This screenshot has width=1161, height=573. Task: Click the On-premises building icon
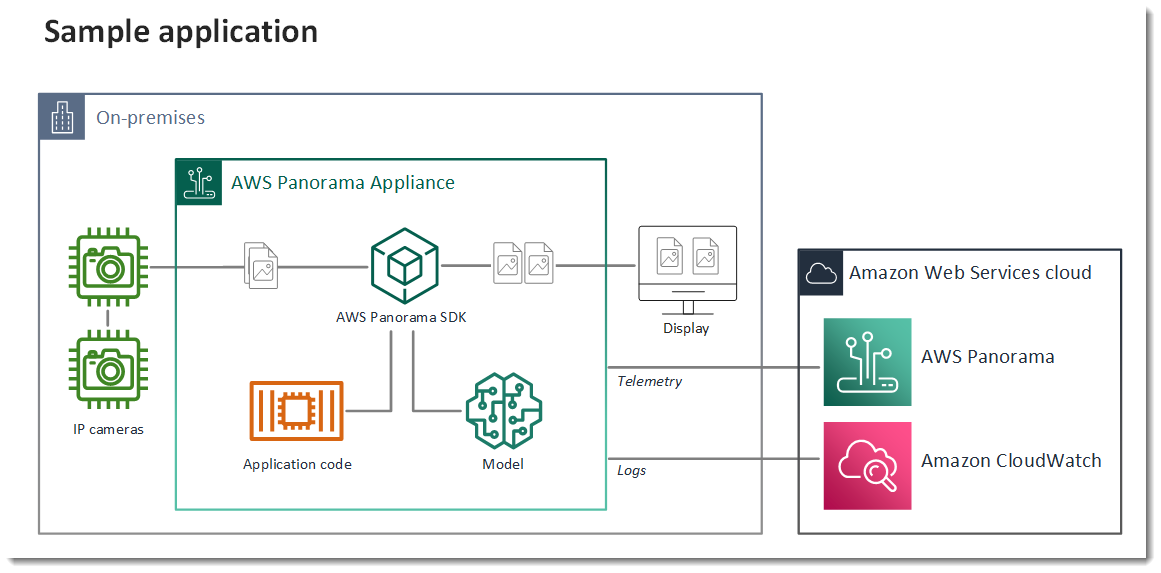tap(62, 117)
